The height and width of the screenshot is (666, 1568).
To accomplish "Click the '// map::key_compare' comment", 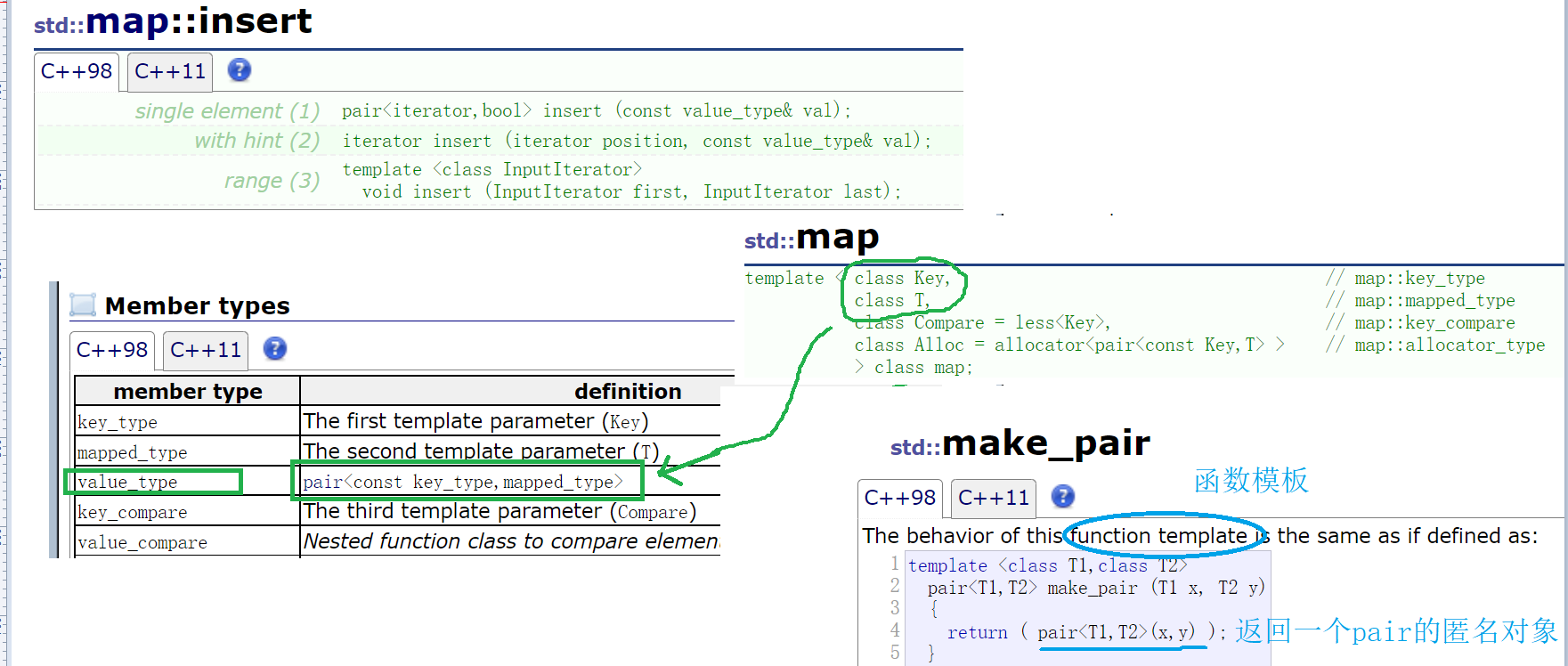I will pos(1420,322).
